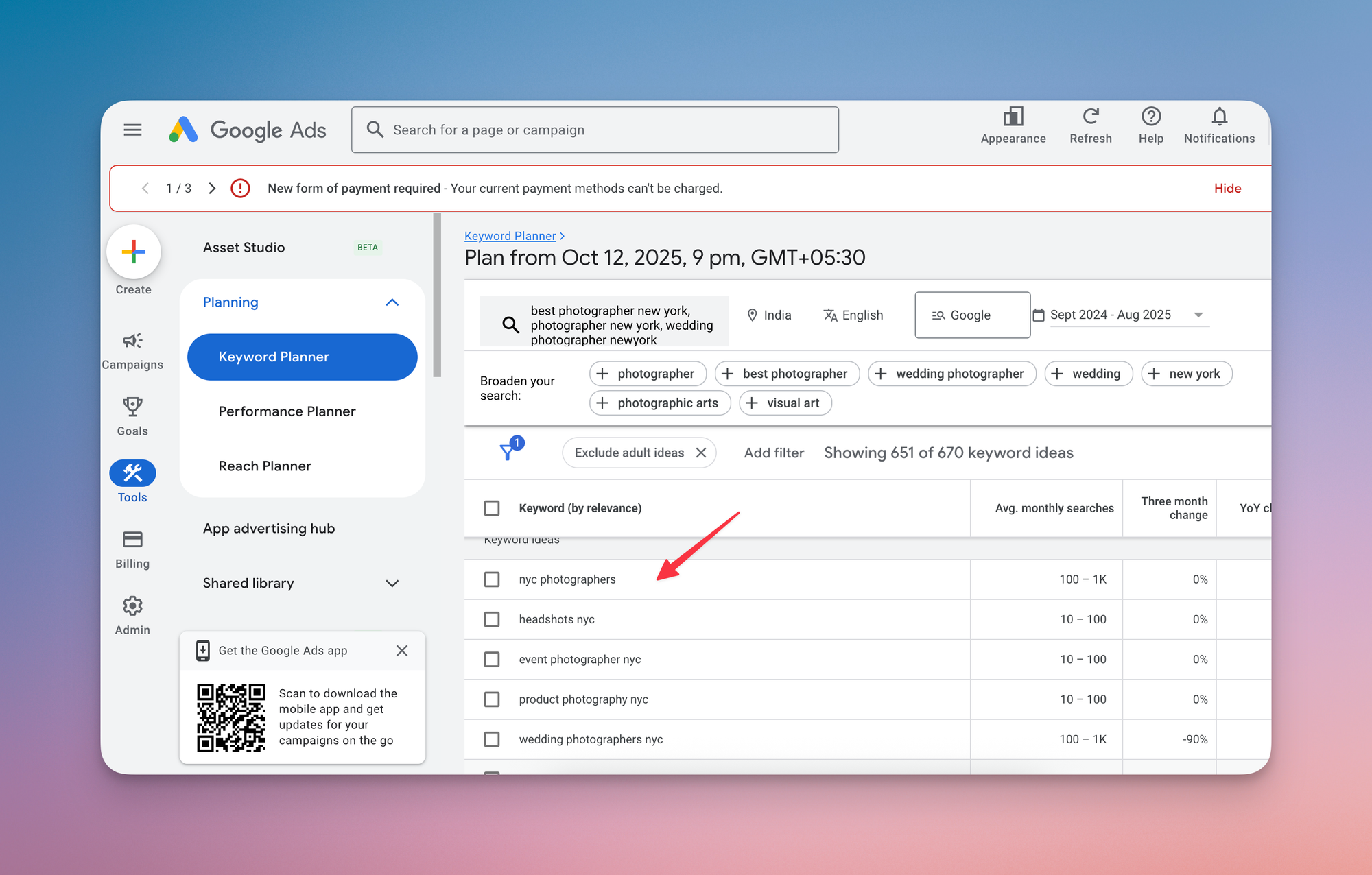Expand the Shared library section
Viewport: 1372px width, 875px height.
point(392,584)
